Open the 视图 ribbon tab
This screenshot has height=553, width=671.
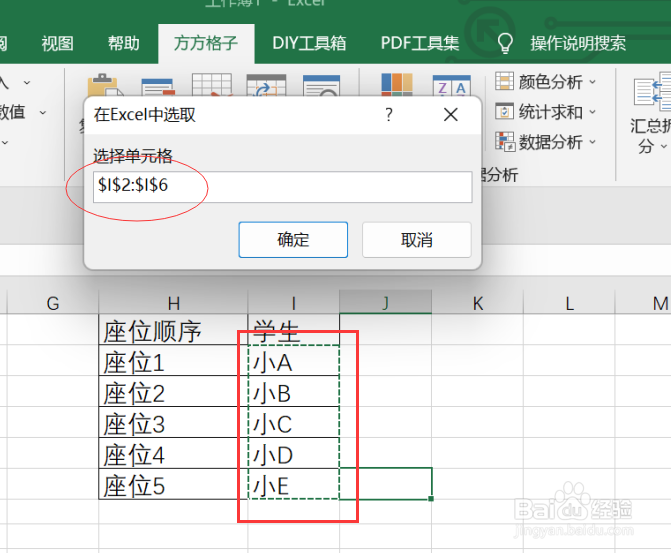[57, 43]
